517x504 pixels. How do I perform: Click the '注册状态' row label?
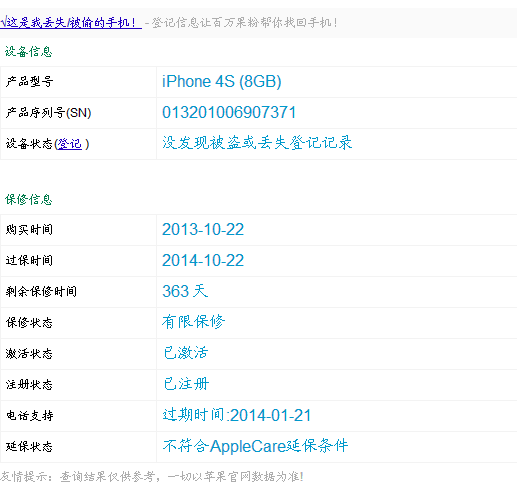29,385
